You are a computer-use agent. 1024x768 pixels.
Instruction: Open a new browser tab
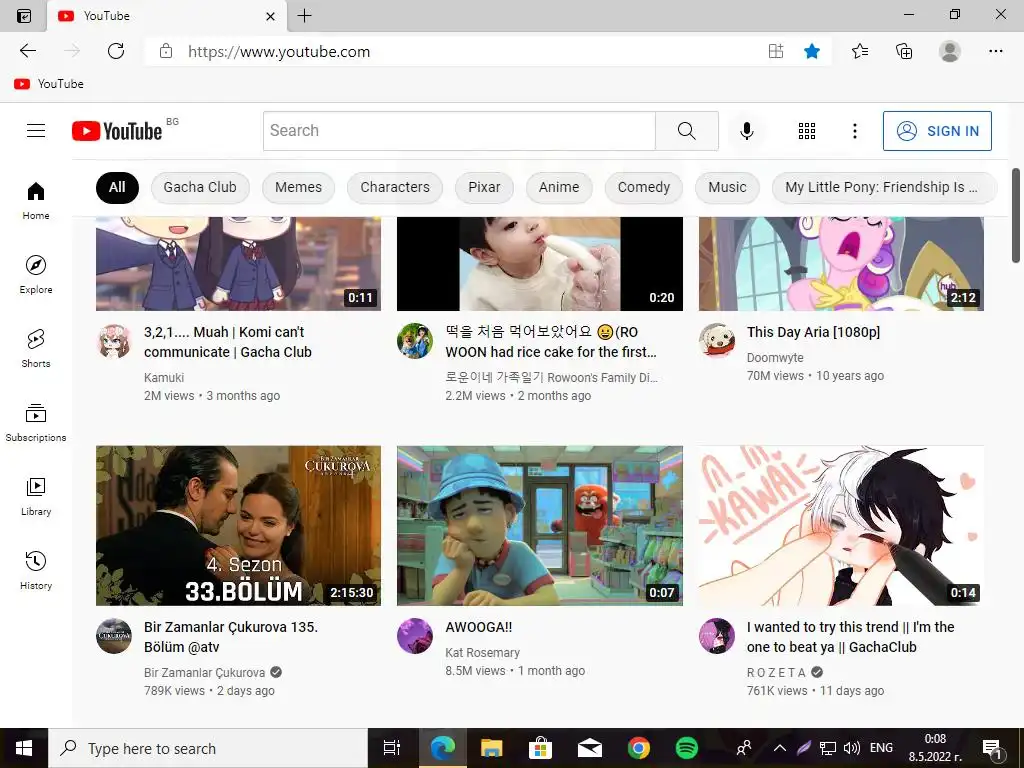304,16
